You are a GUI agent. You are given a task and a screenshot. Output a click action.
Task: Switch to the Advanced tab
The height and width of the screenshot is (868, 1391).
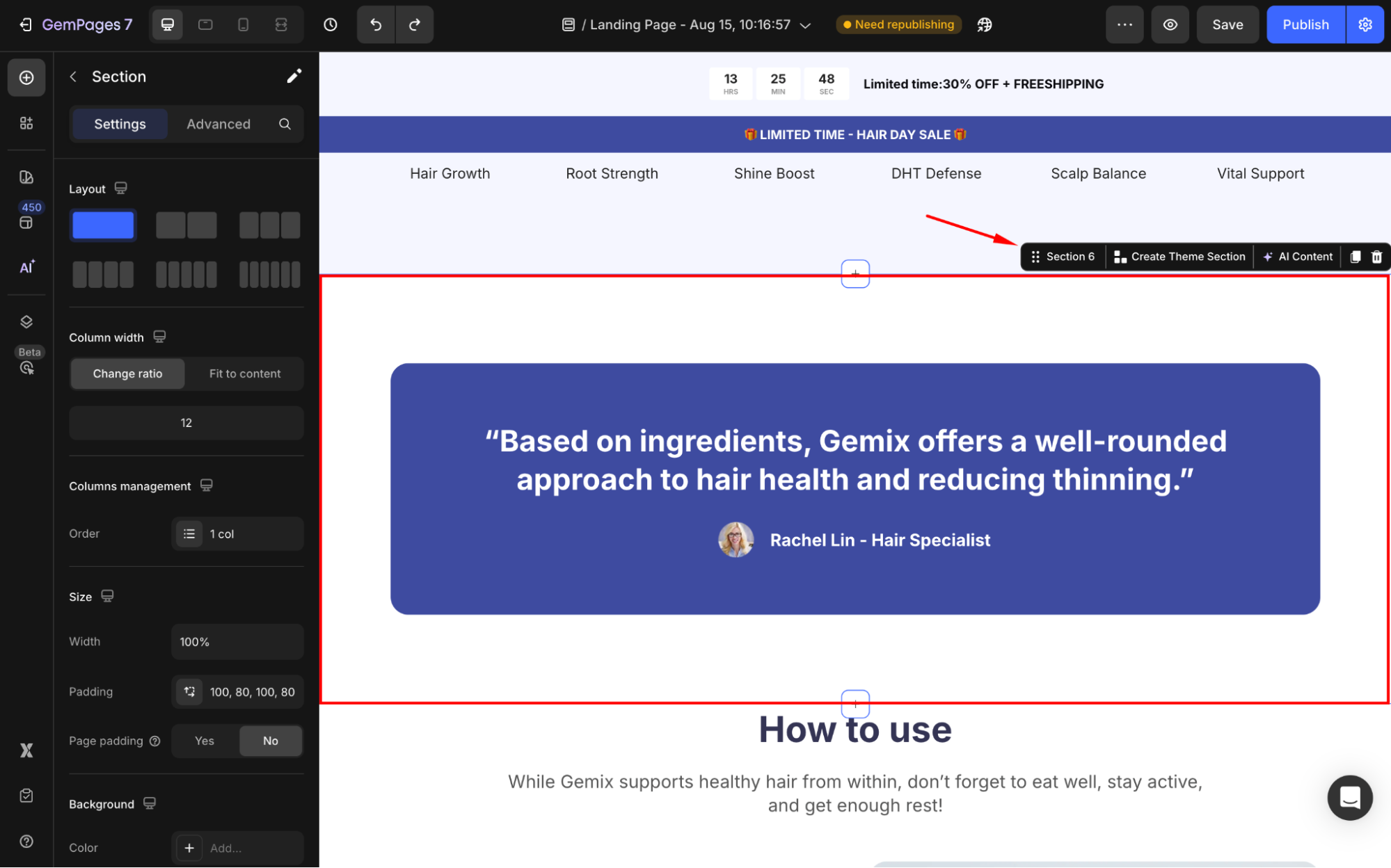(x=218, y=124)
